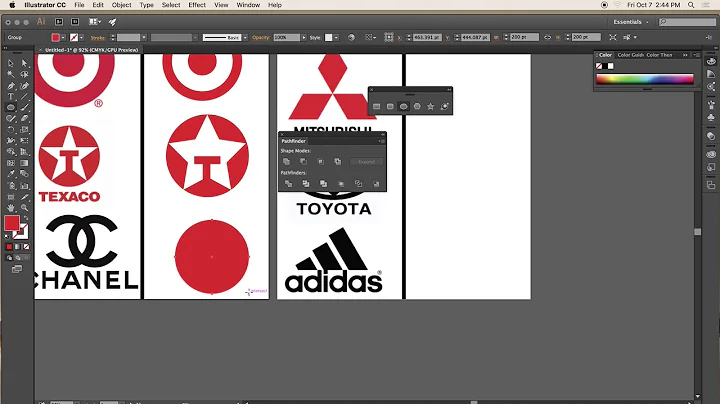Select the Hand tool
The width and height of the screenshot is (720, 404).
point(11,208)
